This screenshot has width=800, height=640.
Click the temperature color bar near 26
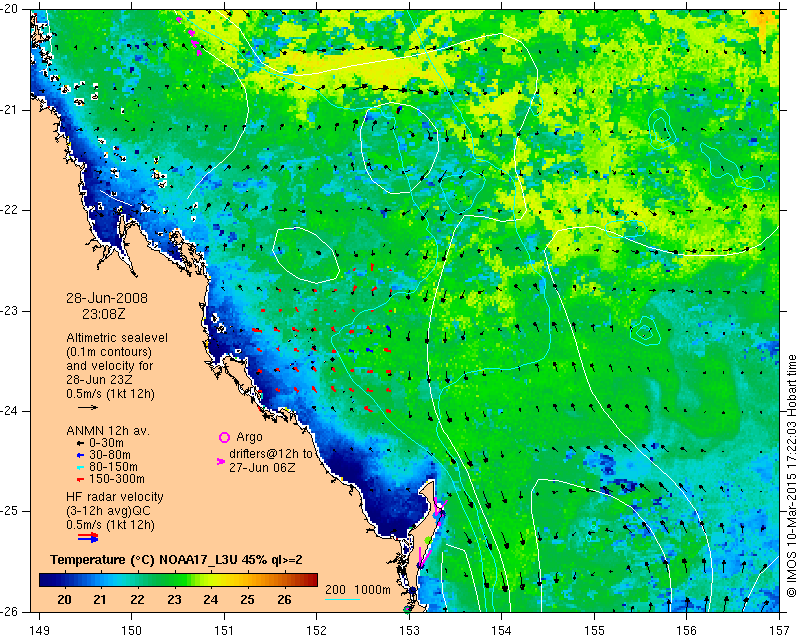click(286, 580)
